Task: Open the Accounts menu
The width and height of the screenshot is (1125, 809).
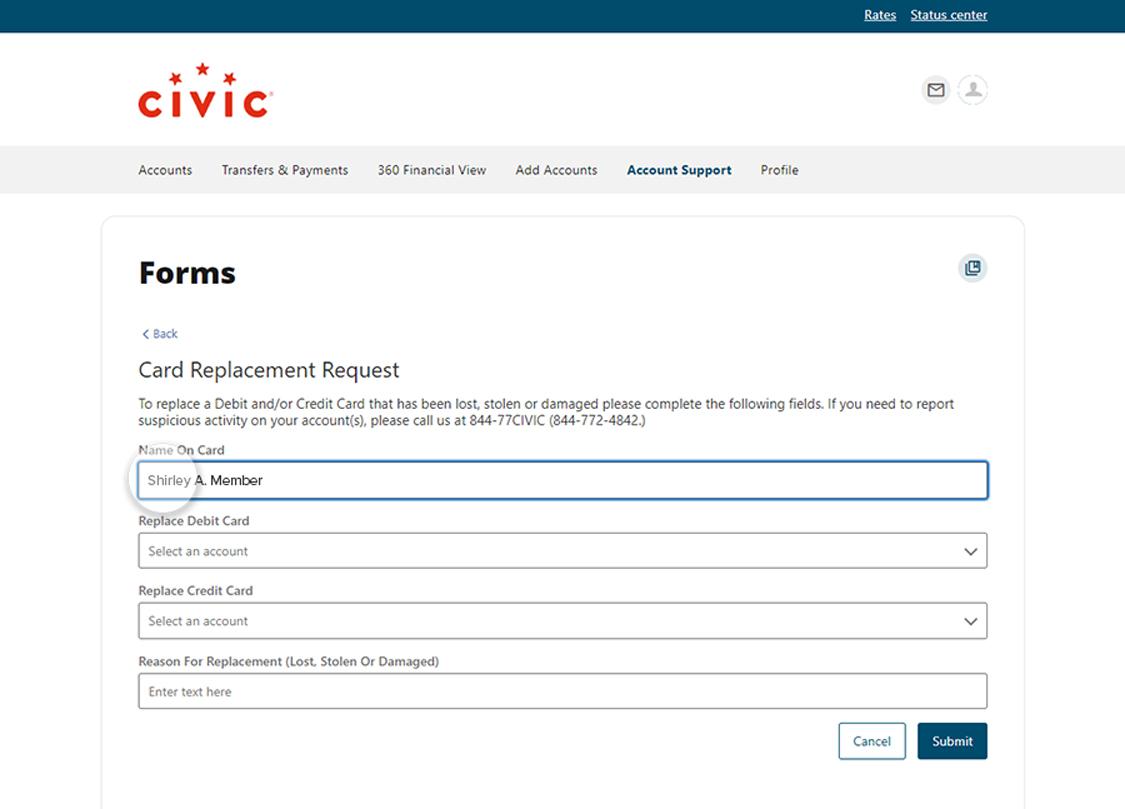Action: [x=165, y=170]
